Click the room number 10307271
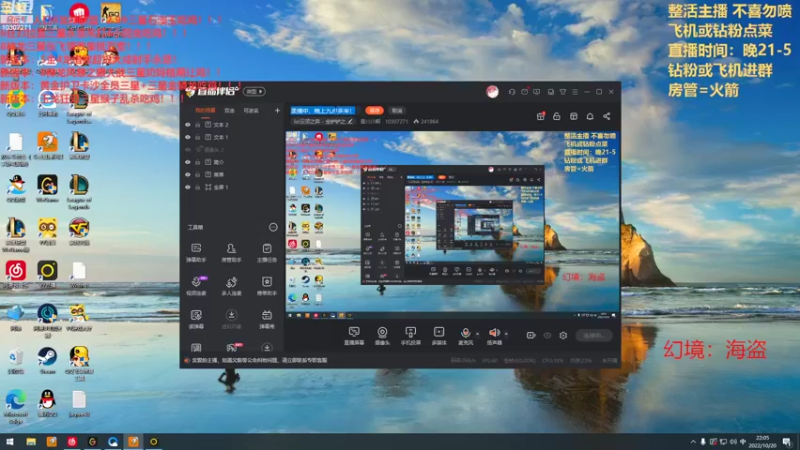 click(x=396, y=121)
